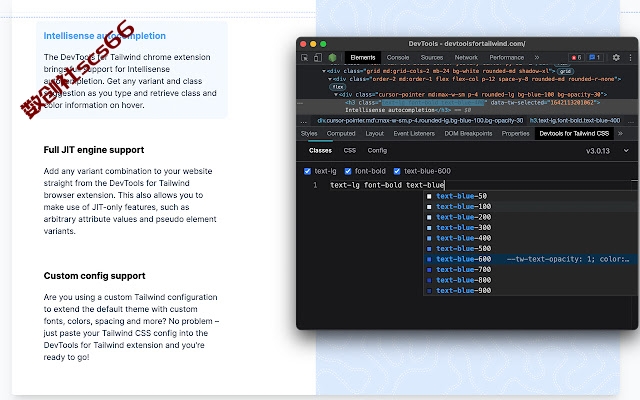
Task: Open the Layout pane tab
Action: pyautogui.click(x=374, y=133)
